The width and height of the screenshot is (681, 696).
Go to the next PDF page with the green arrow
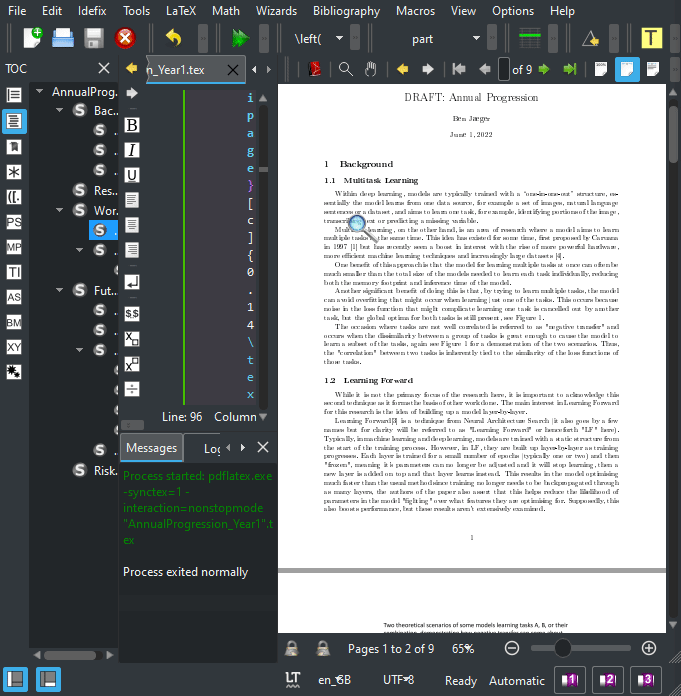(544, 69)
